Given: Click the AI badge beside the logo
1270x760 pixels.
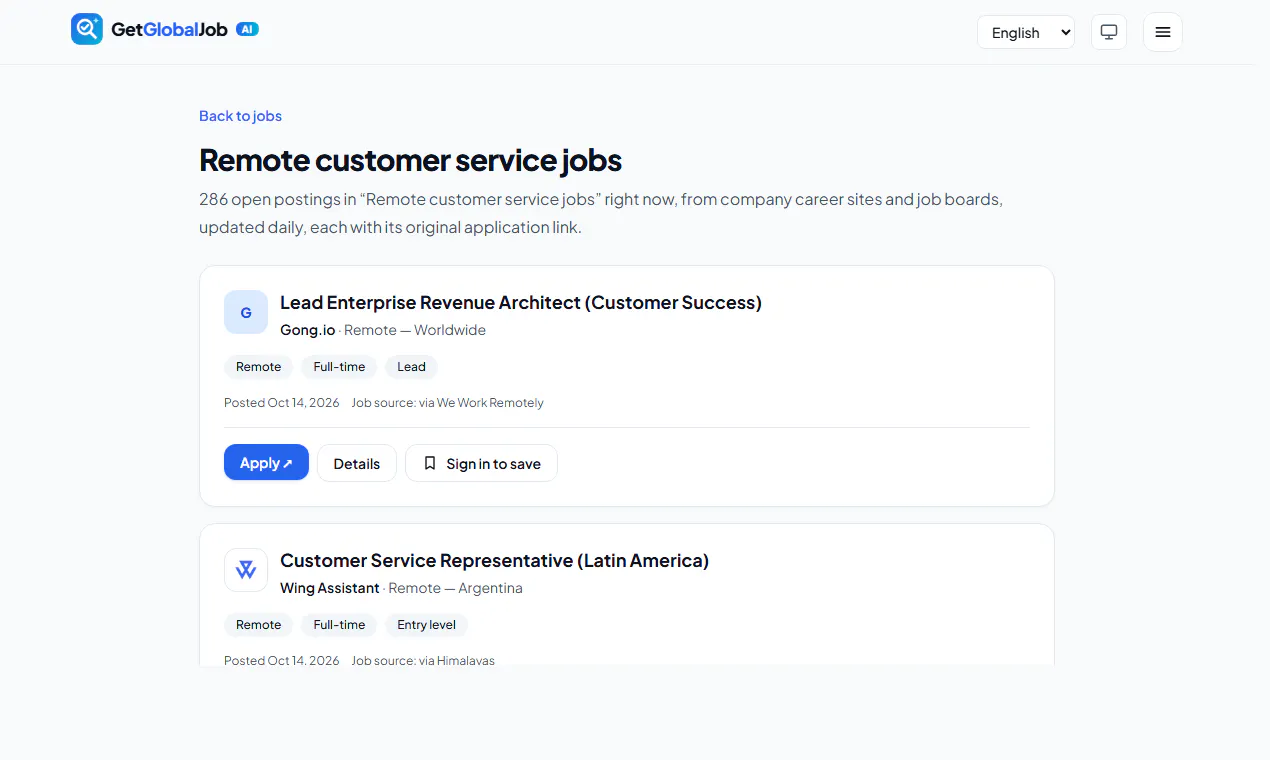Looking at the screenshot, I should pos(247,30).
